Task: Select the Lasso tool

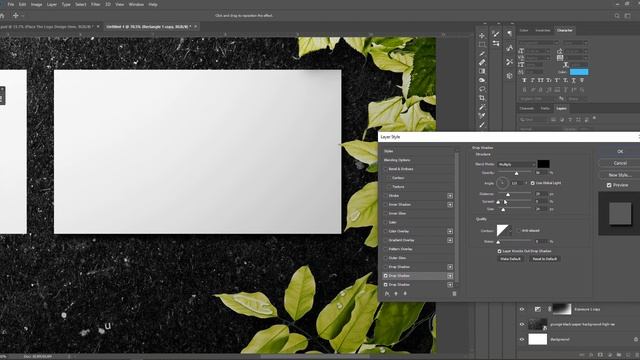Action: tap(482, 89)
